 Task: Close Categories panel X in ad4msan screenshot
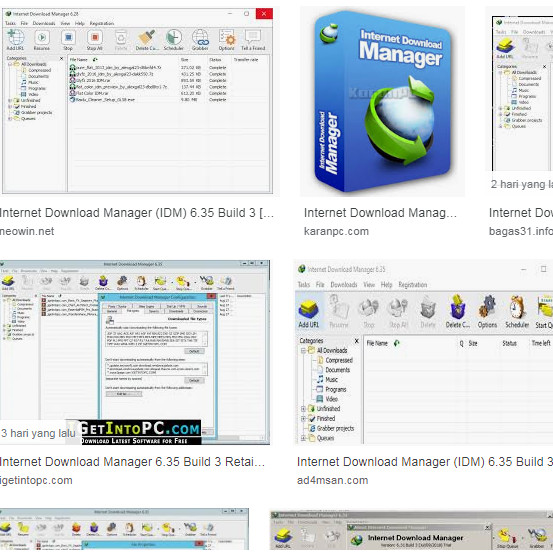pos(357,341)
